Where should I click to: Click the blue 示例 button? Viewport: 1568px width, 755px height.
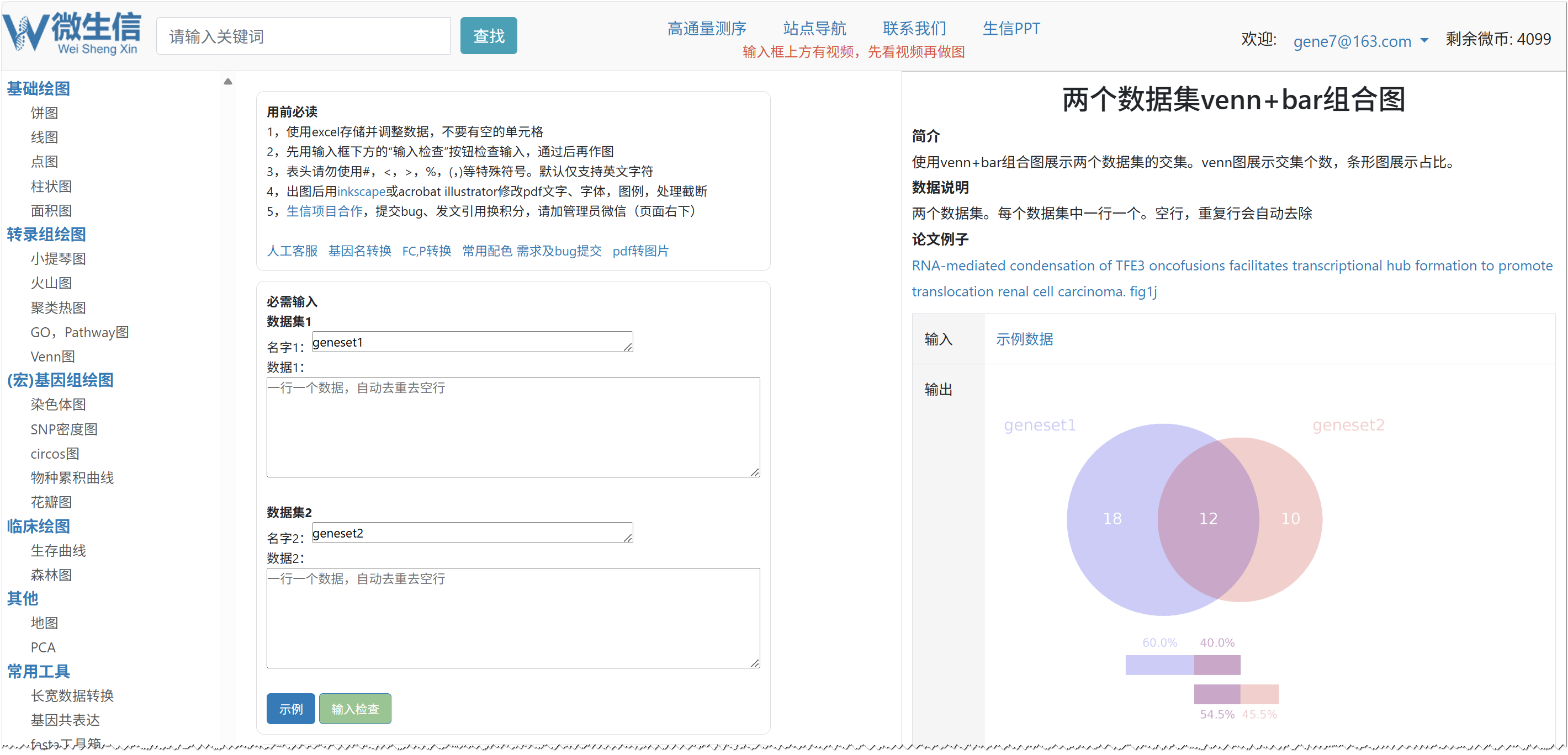click(290, 709)
